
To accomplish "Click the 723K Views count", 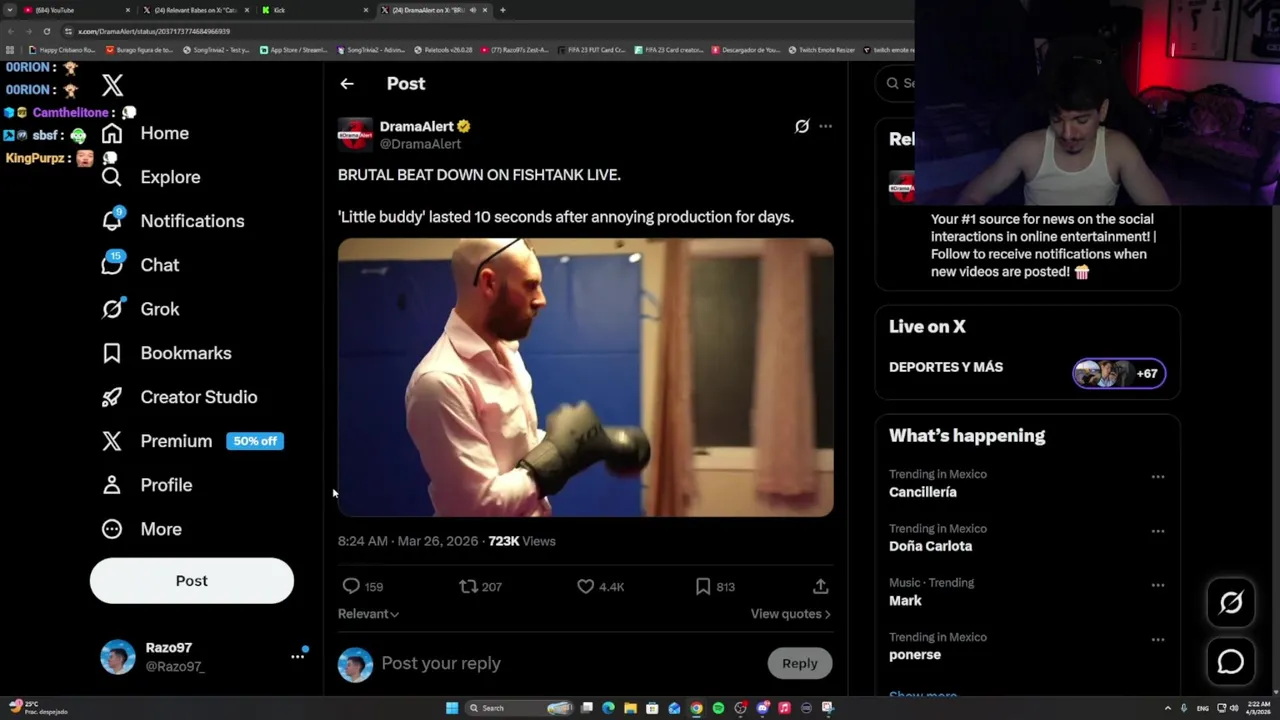I will [522, 541].
